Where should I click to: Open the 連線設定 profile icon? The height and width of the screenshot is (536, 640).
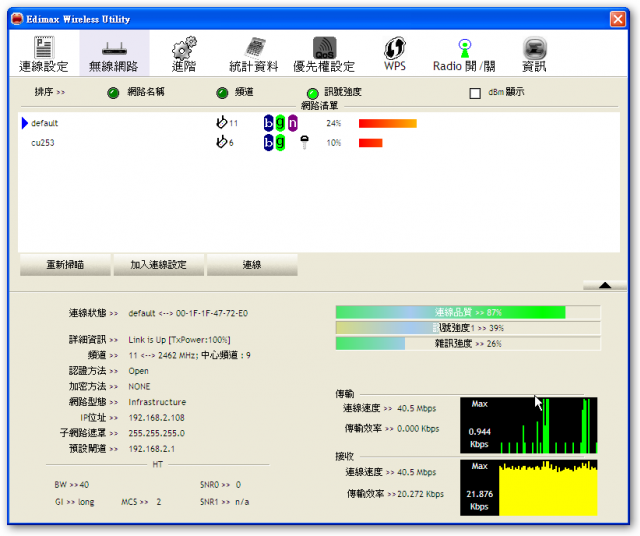tap(43, 48)
